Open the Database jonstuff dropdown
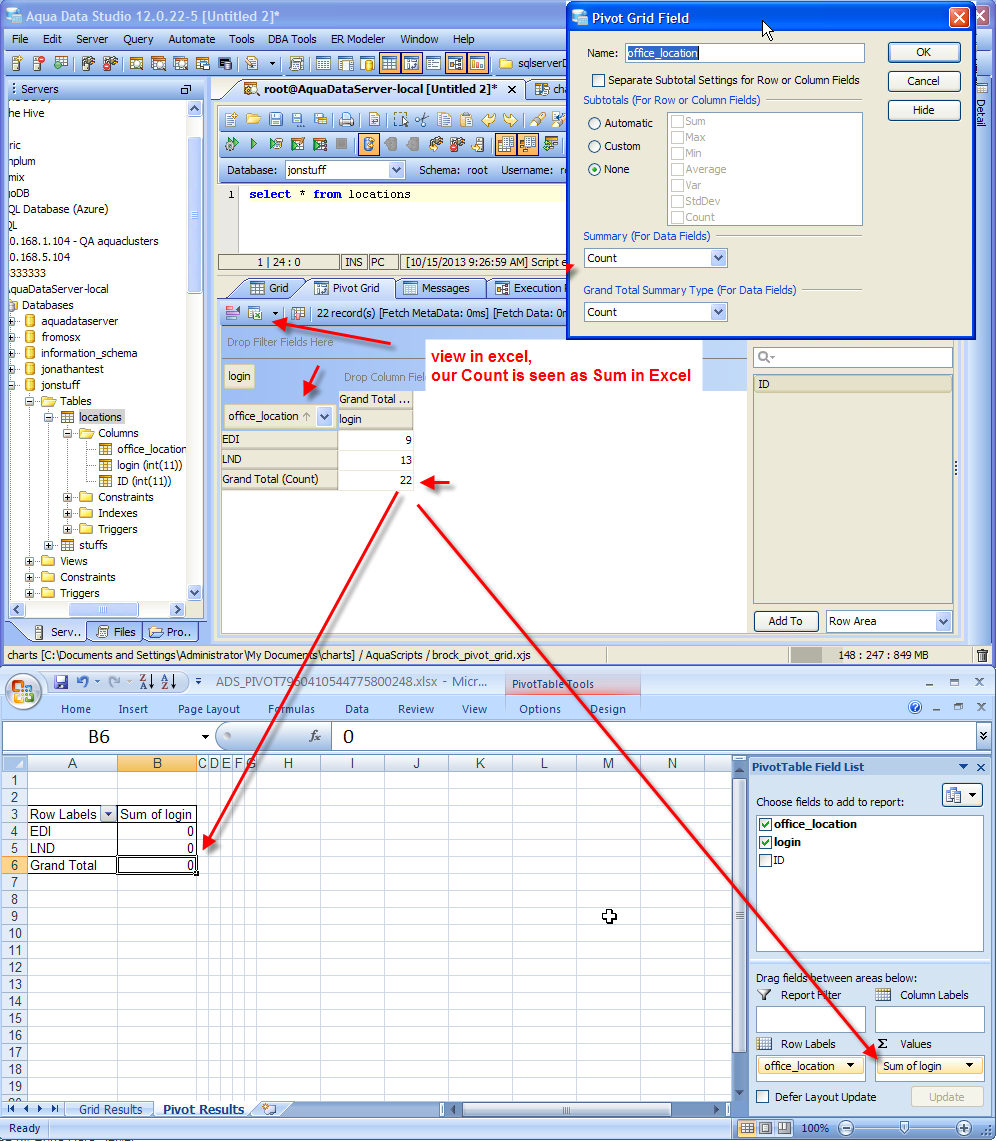Screen dimensions: 996x1141 tap(397, 170)
